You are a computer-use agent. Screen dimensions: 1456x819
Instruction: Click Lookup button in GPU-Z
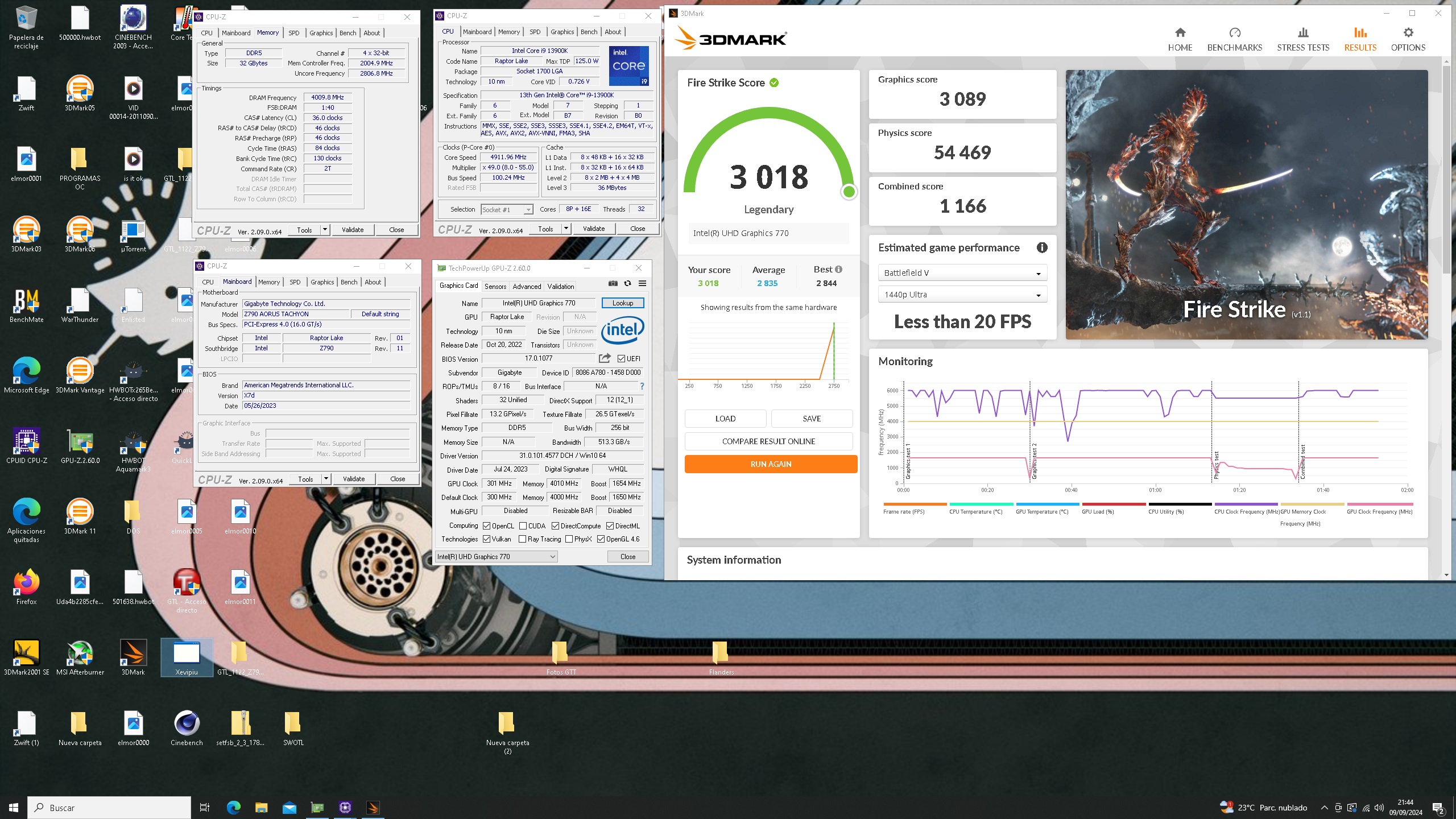tap(623, 303)
